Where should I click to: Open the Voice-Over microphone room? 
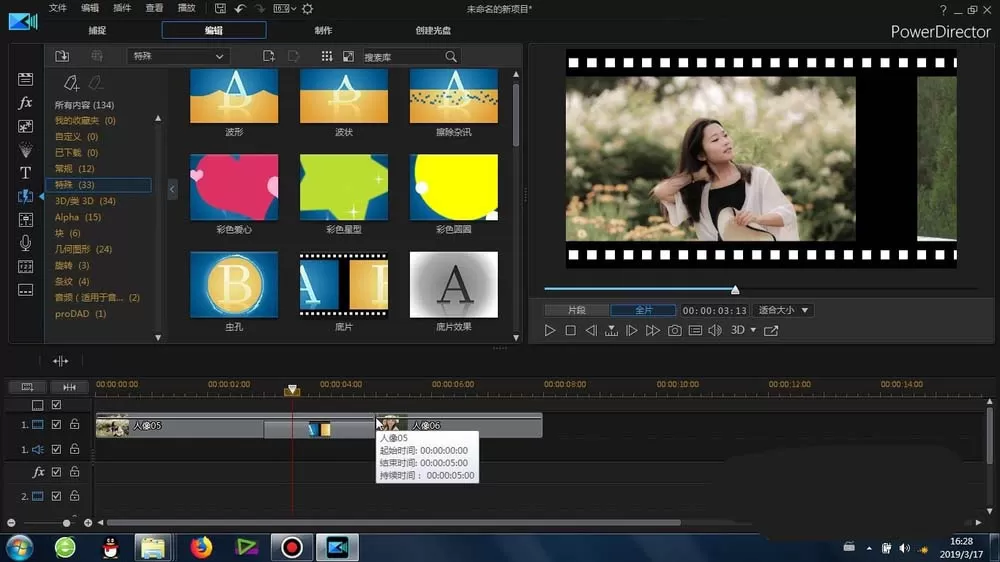coord(25,243)
